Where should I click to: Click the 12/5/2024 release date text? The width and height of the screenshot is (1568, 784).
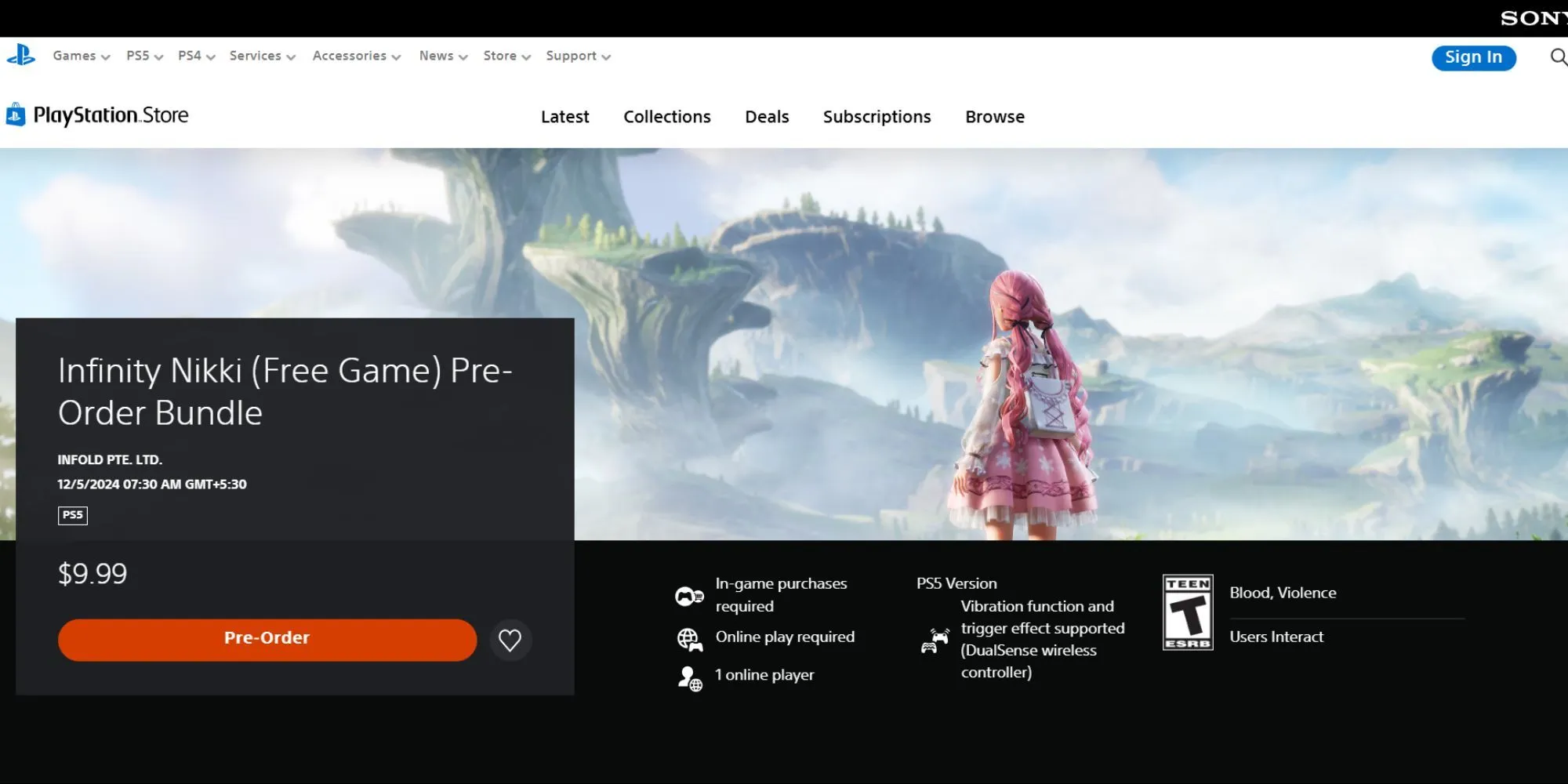152,485
